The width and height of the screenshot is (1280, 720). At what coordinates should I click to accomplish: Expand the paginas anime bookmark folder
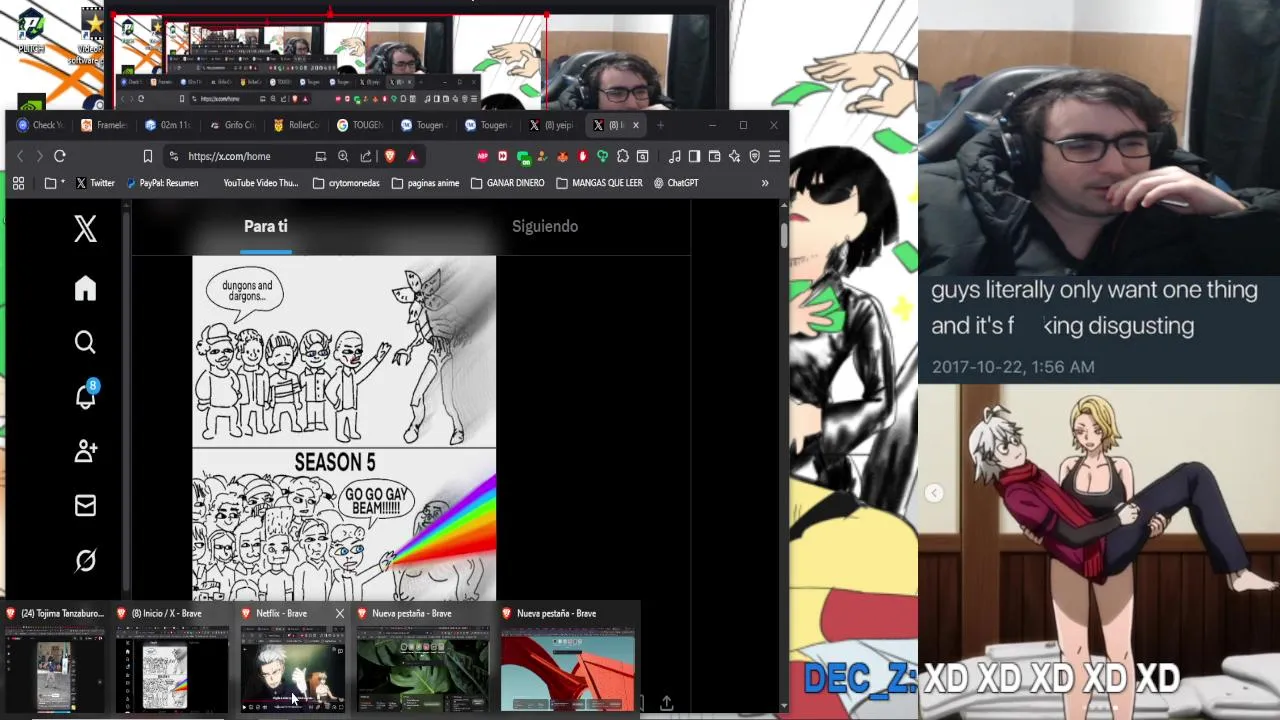pyautogui.click(x=425, y=183)
